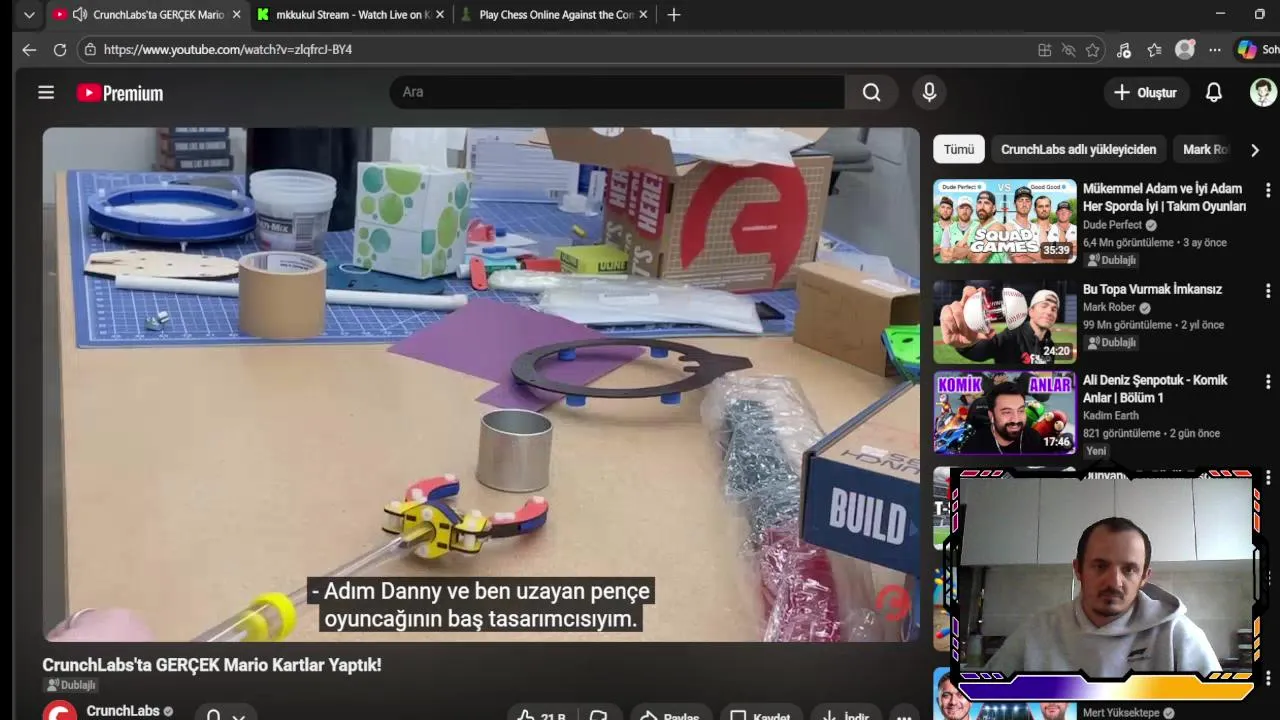Minimize the browser window
The image size is (1280, 720).
point(1220,14)
